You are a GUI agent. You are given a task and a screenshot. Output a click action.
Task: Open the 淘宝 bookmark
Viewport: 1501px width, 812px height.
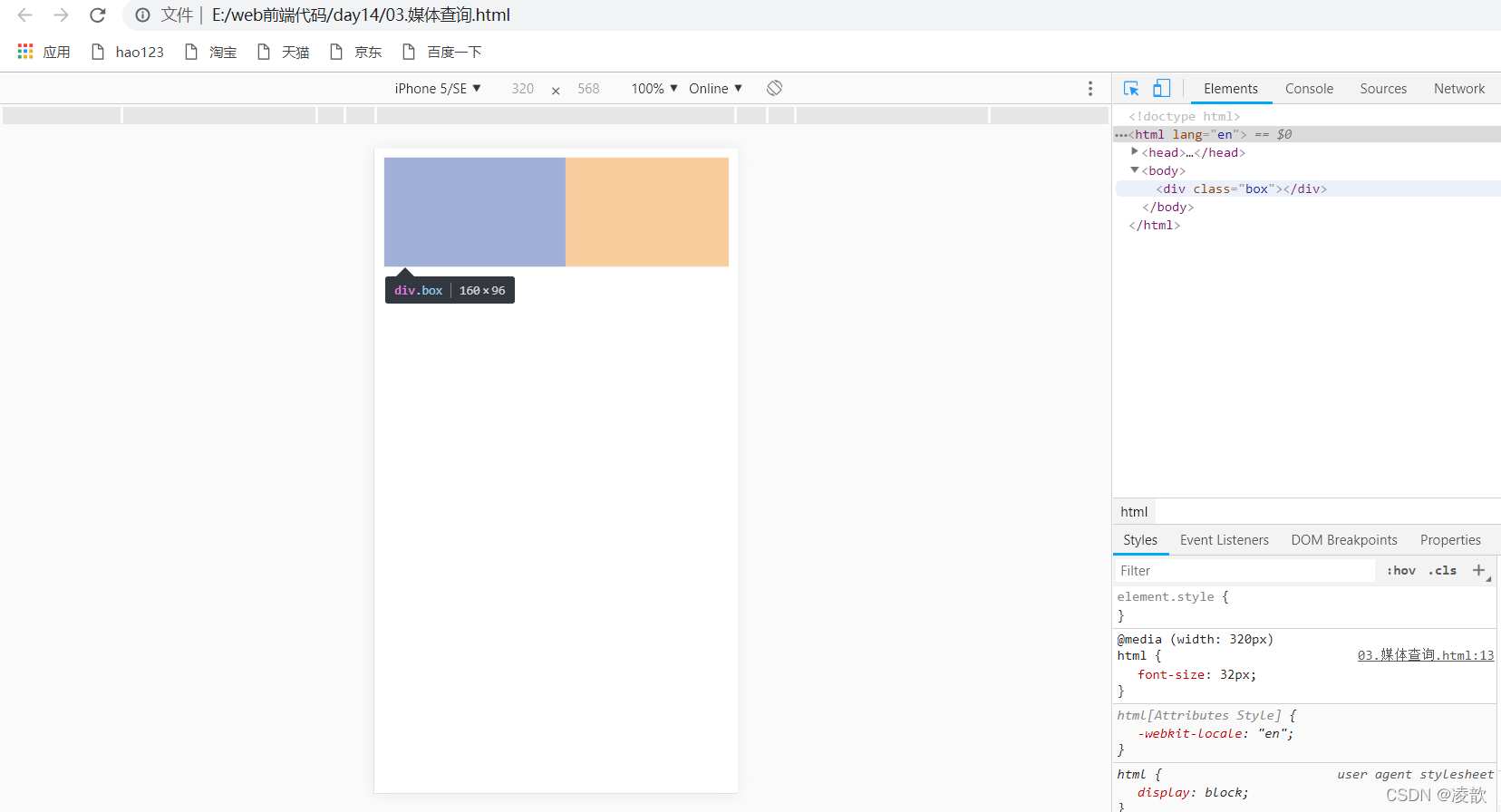click(210, 52)
